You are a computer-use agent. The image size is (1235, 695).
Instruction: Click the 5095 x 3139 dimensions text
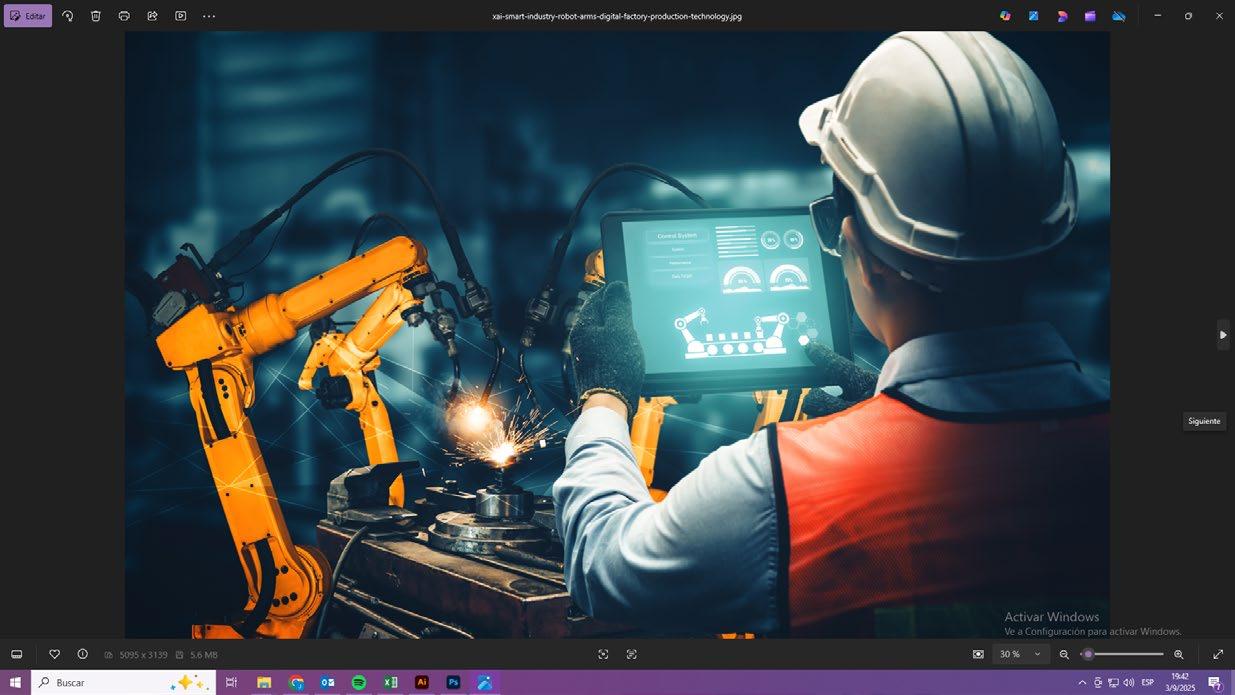(x=141, y=655)
